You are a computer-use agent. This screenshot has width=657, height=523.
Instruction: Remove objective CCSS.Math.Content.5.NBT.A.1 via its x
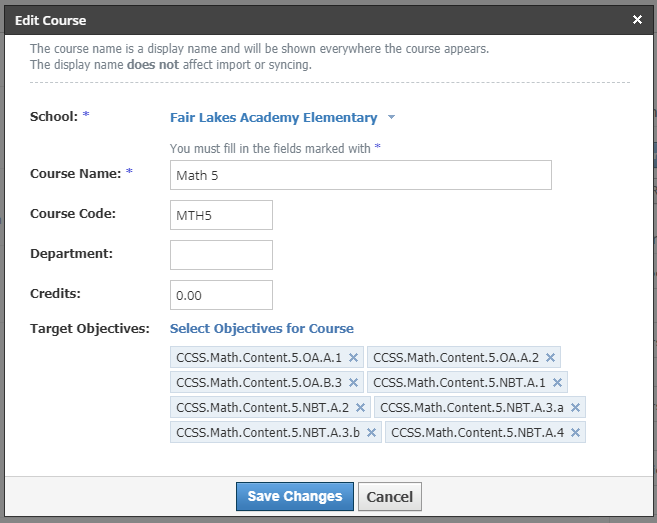point(557,383)
